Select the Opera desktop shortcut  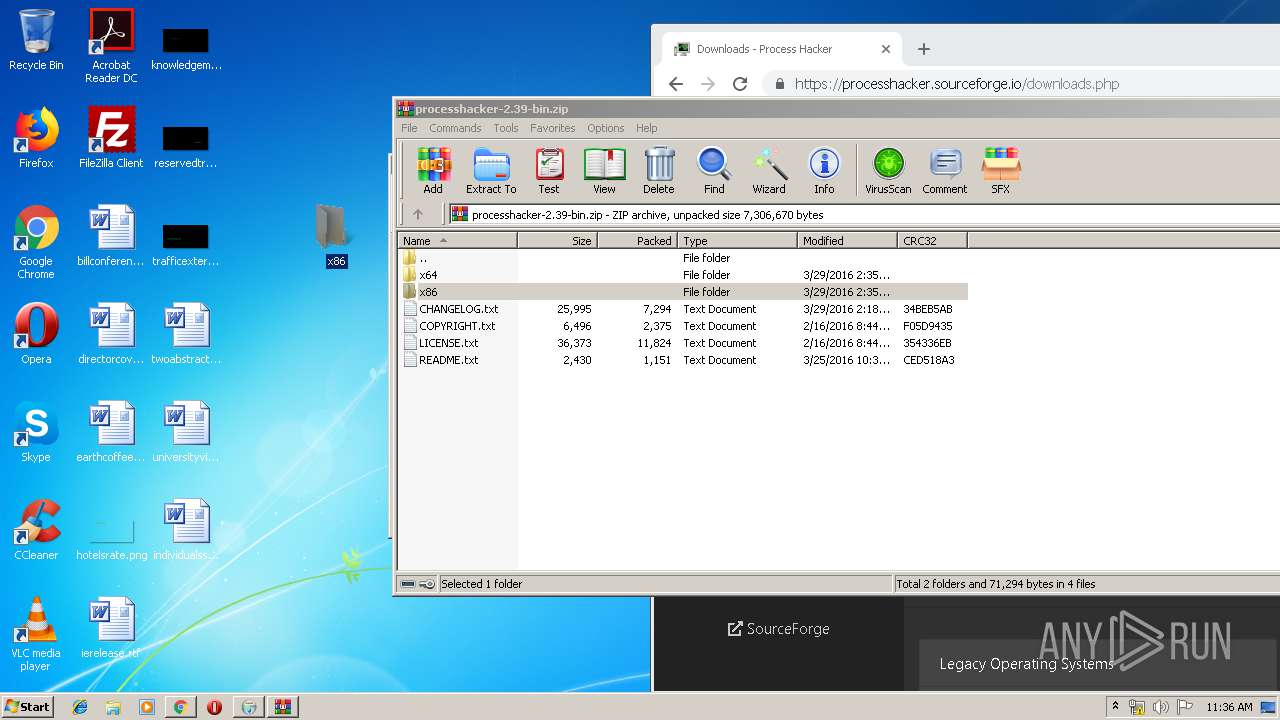(36, 334)
